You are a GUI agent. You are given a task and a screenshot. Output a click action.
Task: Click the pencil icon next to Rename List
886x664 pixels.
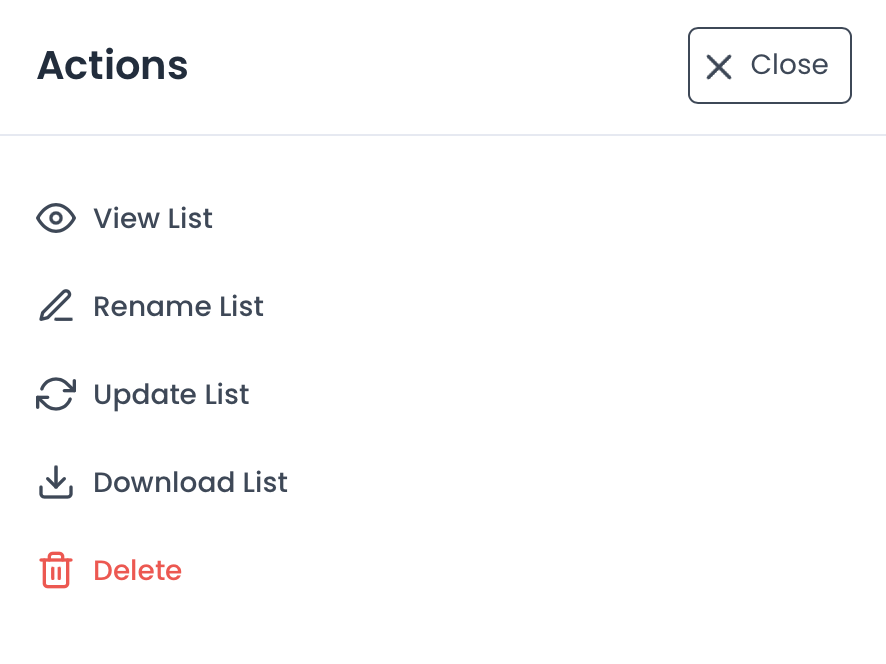[x=56, y=306]
